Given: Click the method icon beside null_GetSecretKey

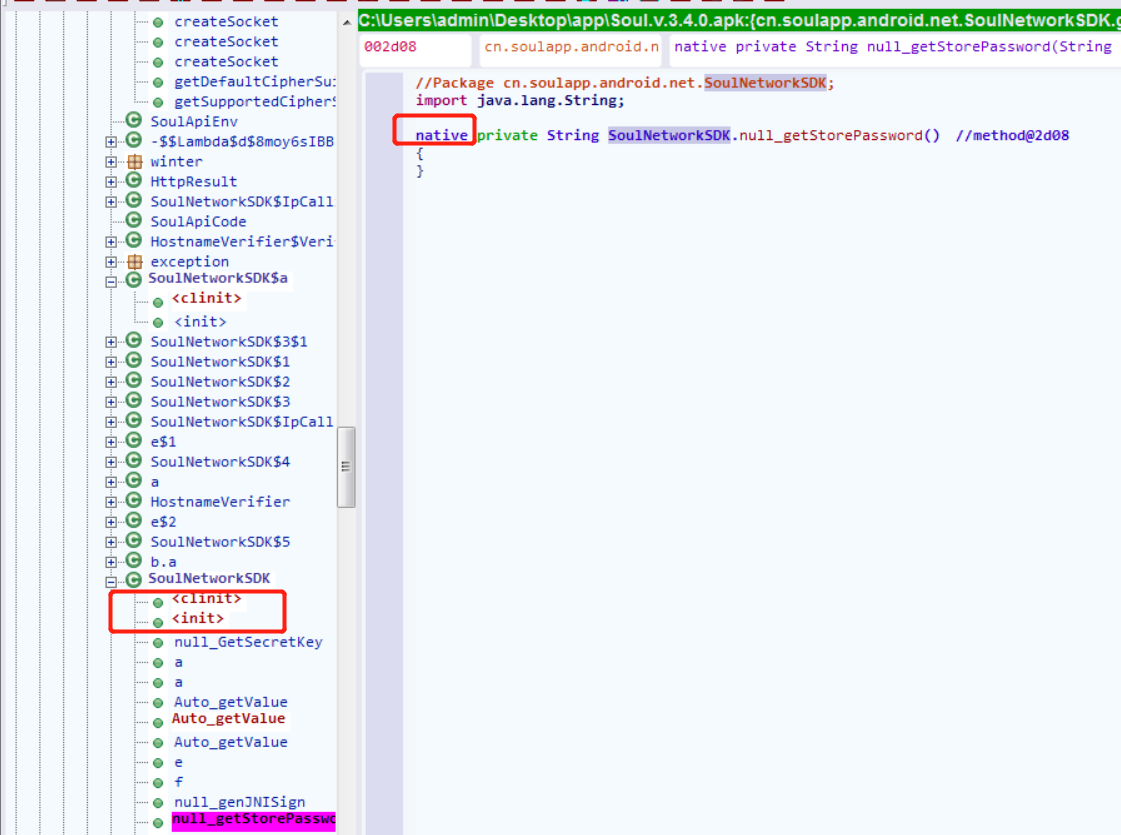Looking at the screenshot, I should (x=158, y=643).
